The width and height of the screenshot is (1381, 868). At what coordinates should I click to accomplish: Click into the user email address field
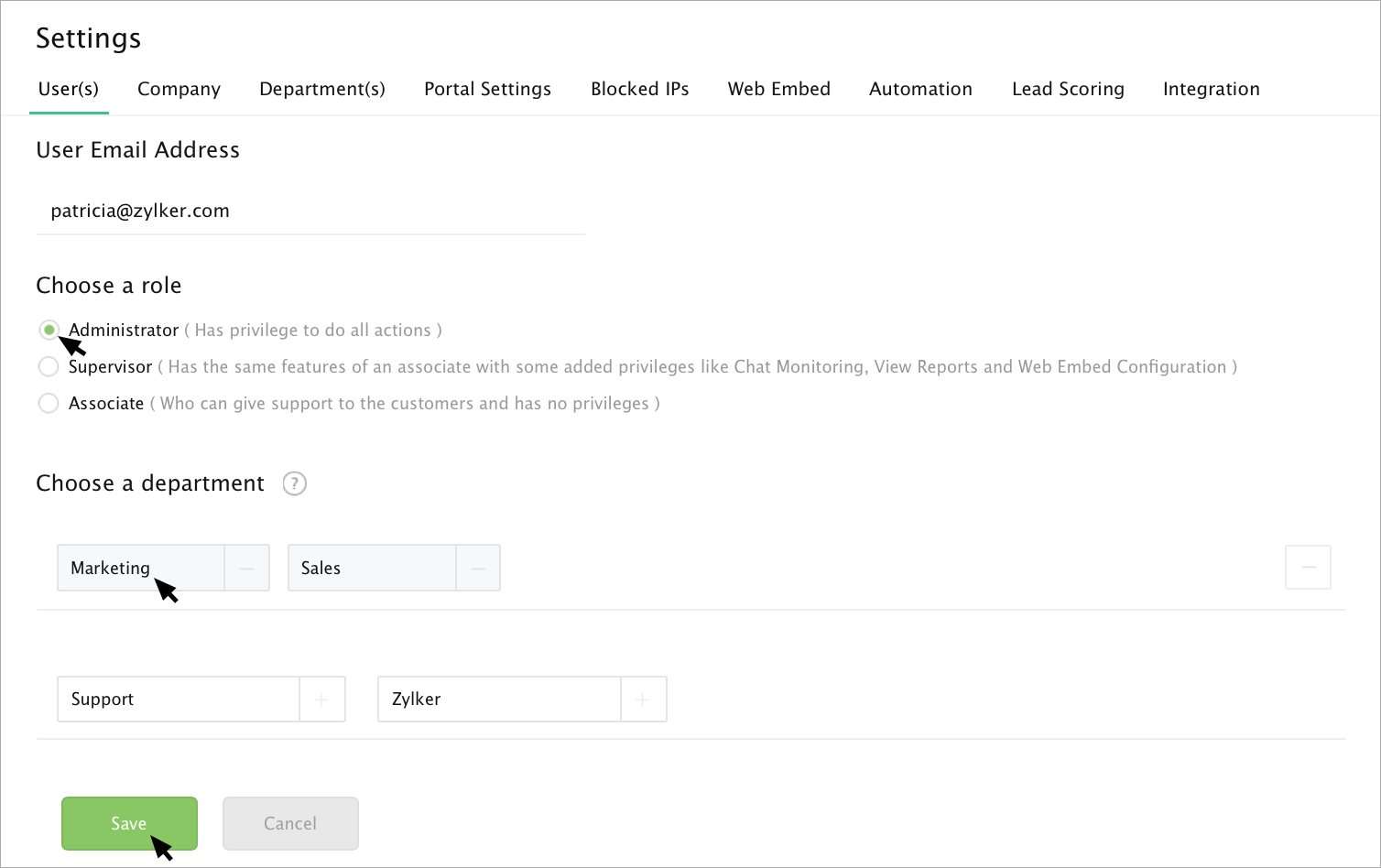coord(310,212)
